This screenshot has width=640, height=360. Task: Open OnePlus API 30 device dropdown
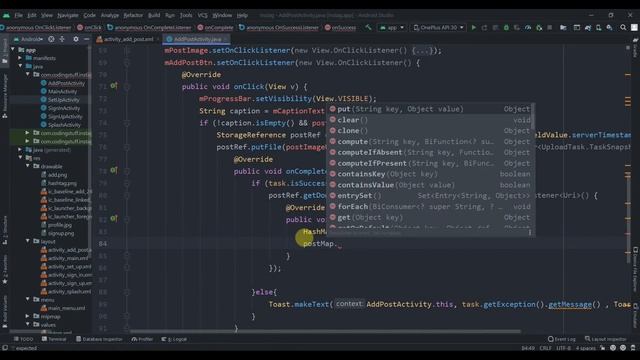tap(438, 27)
